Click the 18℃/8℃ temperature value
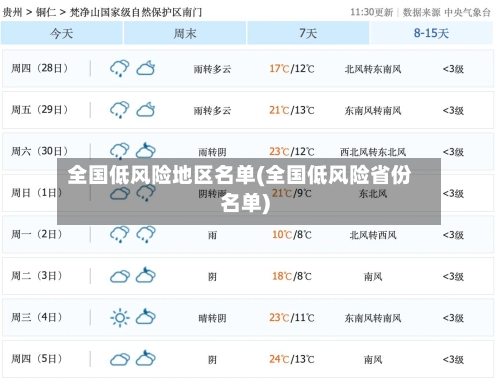Image resolution: width=500 pixels, height=383 pixels. [x=292, y=276]
